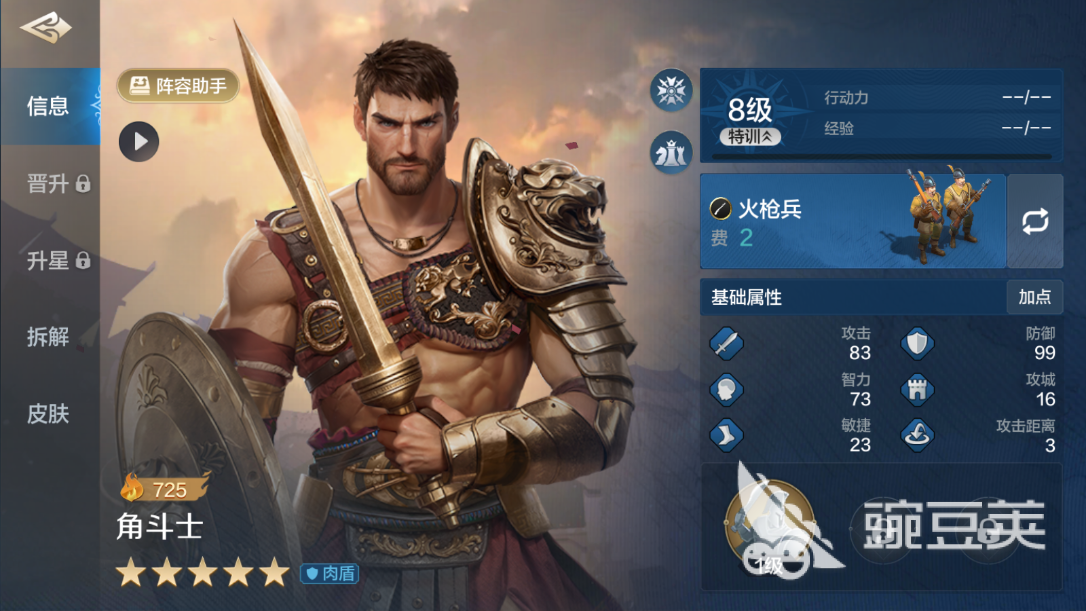Click the sword attack stat icon
The image size is (1086, 611).
pyautogui.click(x=726, y=344)
